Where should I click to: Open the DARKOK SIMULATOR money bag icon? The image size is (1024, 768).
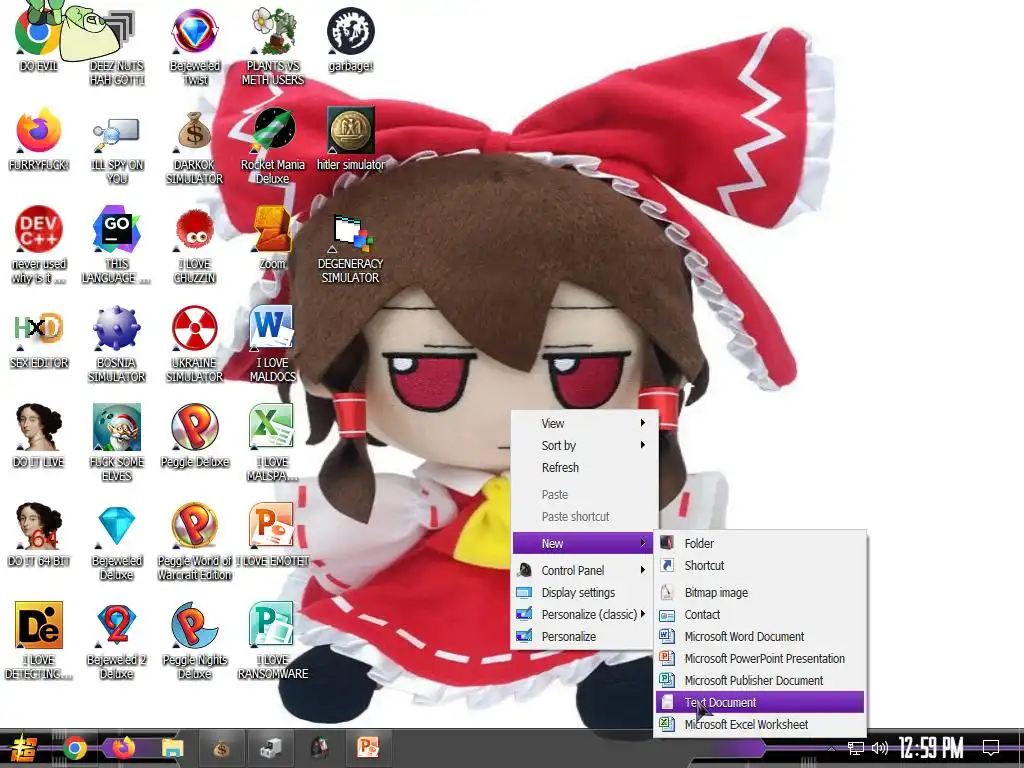(195, 132)
